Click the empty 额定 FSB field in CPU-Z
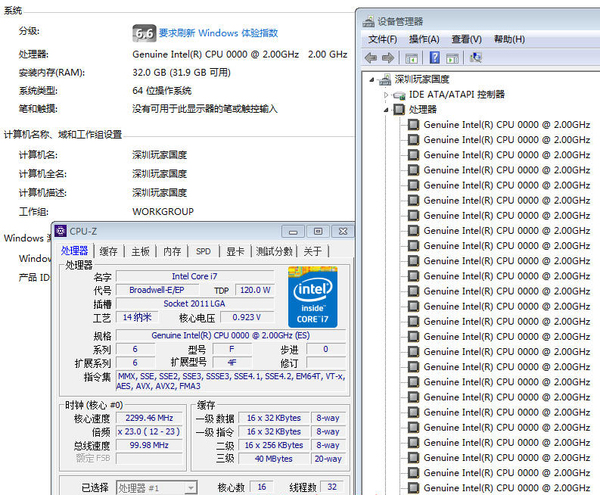Image resolution: width=600 pixels, height=495 pixels. [x=149, y=459]
